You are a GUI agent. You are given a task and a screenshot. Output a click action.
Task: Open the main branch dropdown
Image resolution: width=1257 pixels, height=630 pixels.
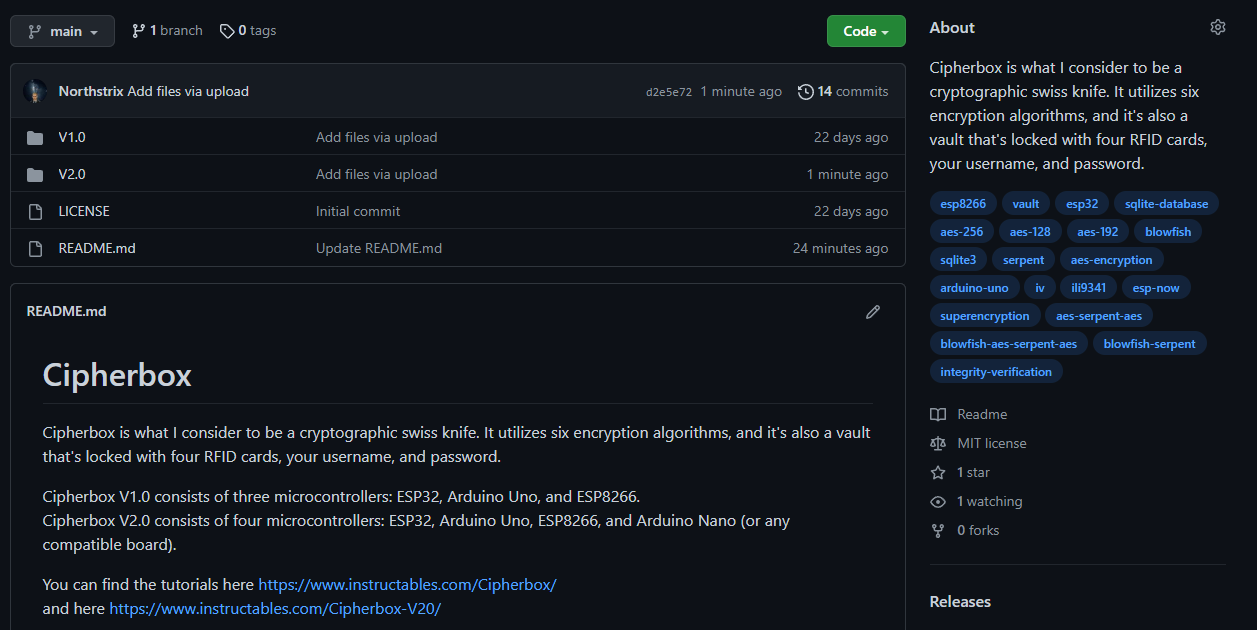click(x=62, y=31)
